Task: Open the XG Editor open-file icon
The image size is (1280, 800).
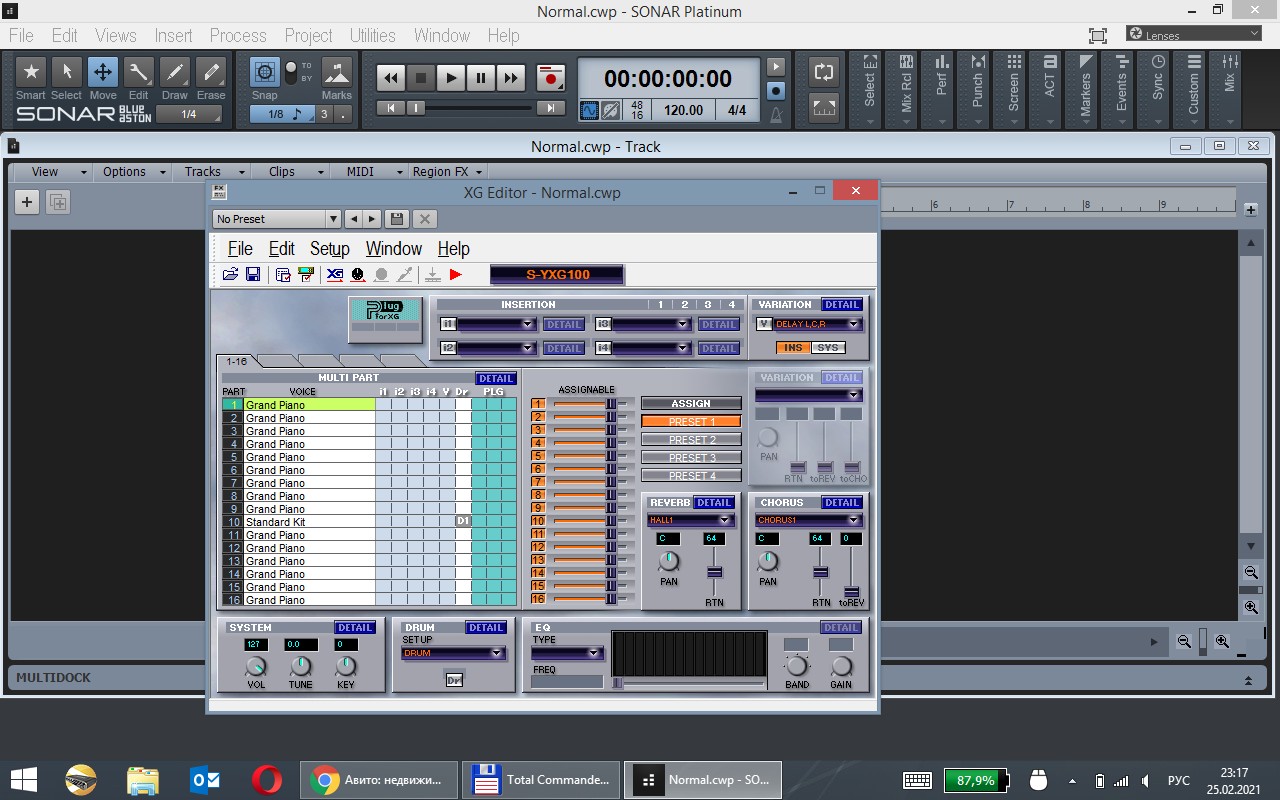Action: [x=230, y=274]
